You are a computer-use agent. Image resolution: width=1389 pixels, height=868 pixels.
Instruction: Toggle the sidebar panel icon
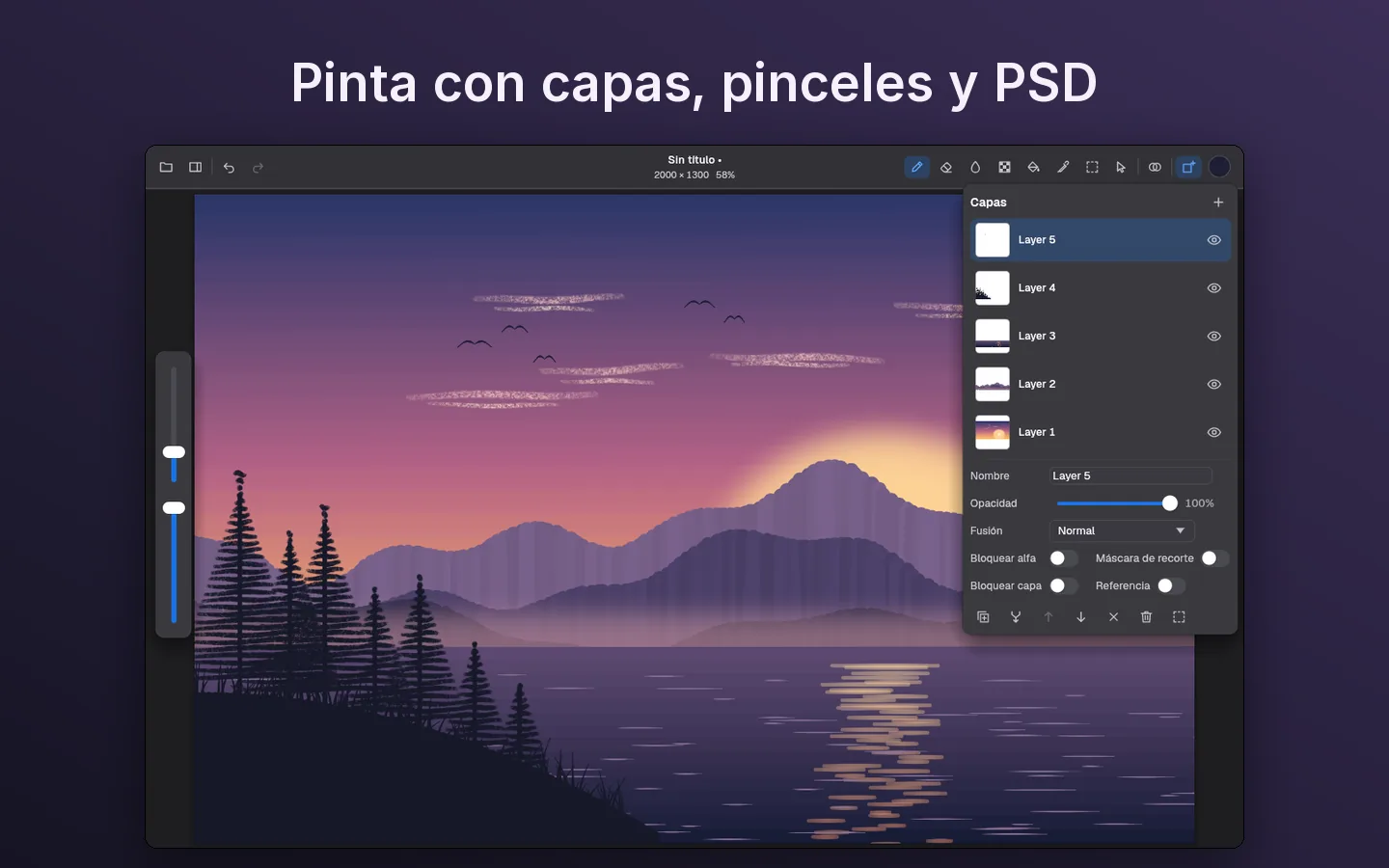195,167
